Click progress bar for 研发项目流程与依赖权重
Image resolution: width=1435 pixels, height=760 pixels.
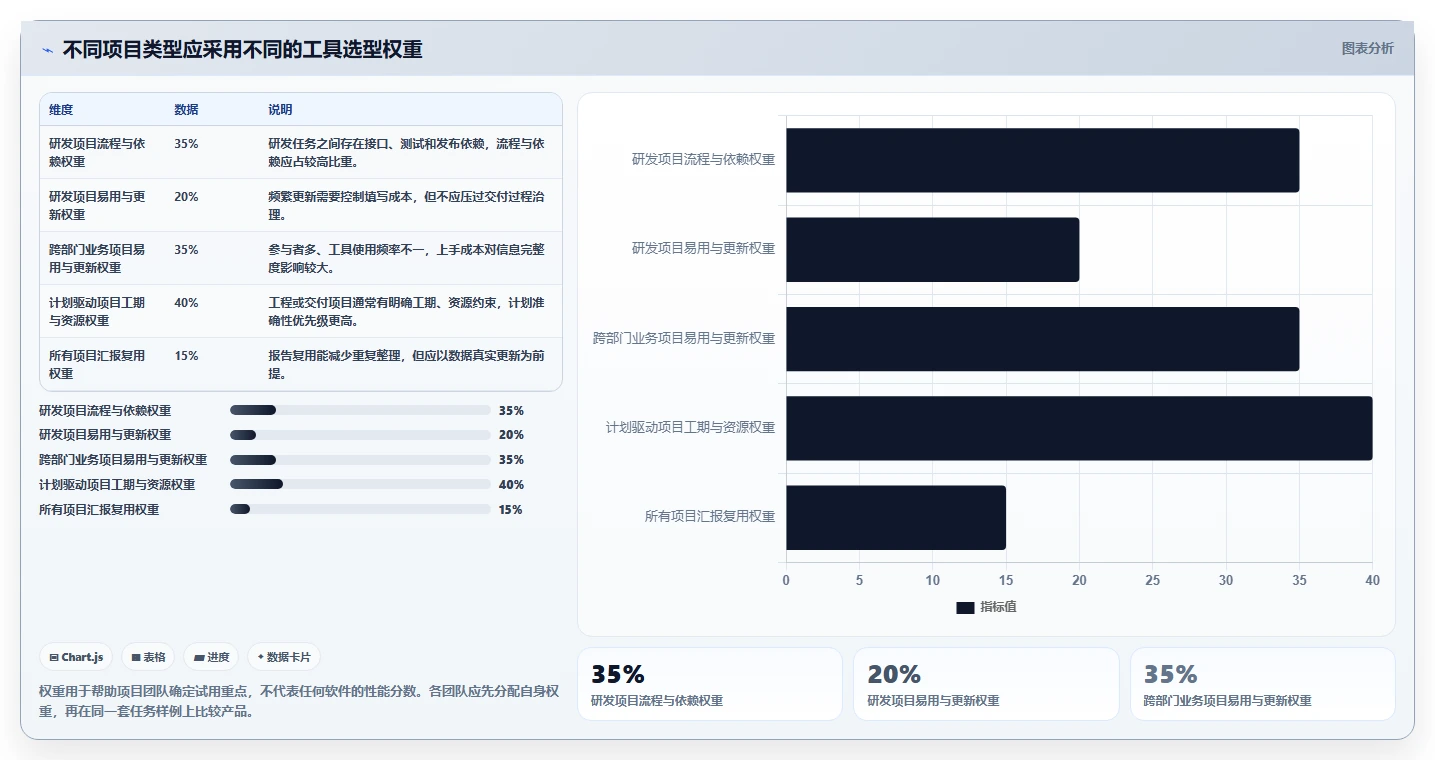(360, 410)
